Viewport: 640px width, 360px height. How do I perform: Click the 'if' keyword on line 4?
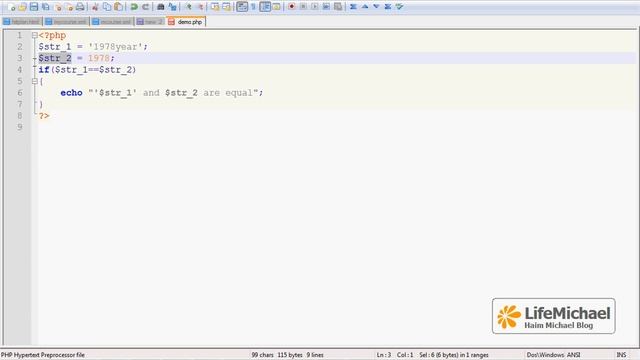coord(44,70)
